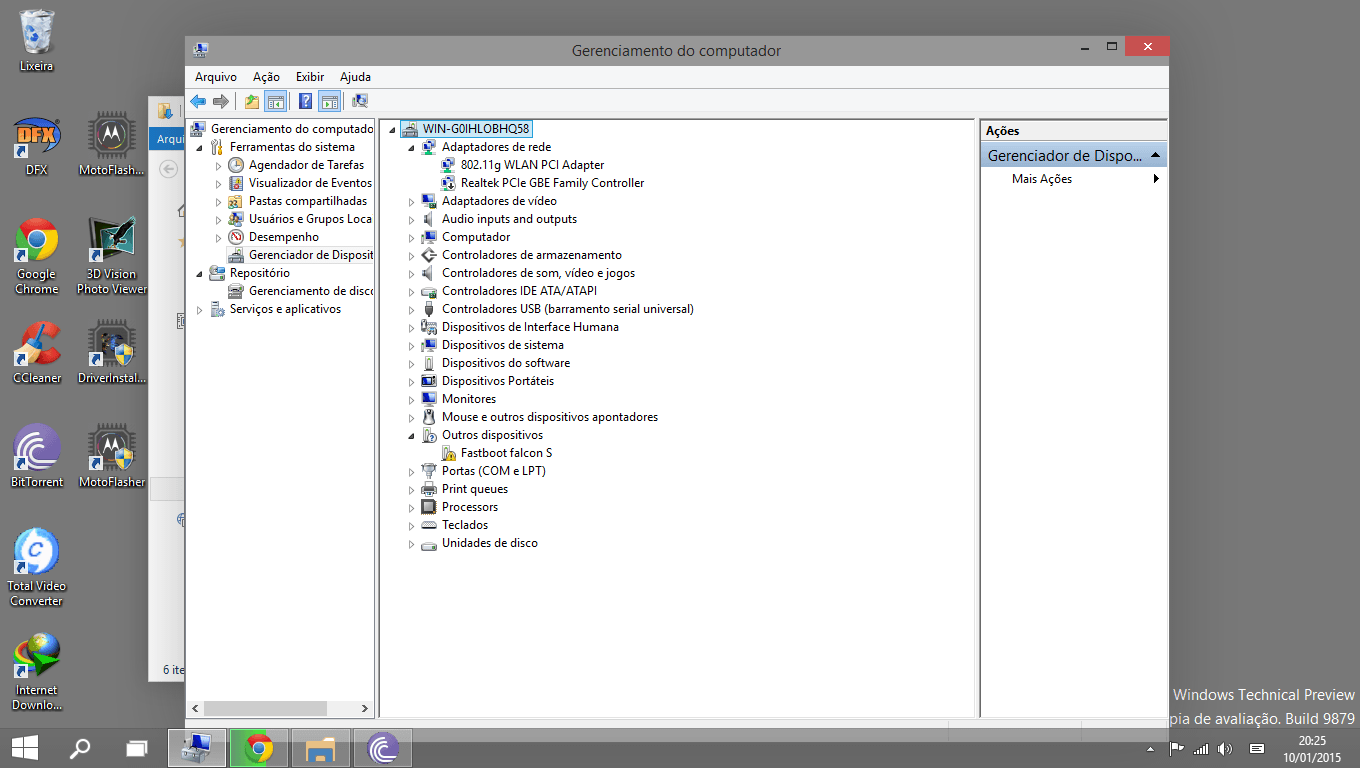Click the Up One Level folder icon
This screenshot has height=768, width=1360.
tap(252, 101)
